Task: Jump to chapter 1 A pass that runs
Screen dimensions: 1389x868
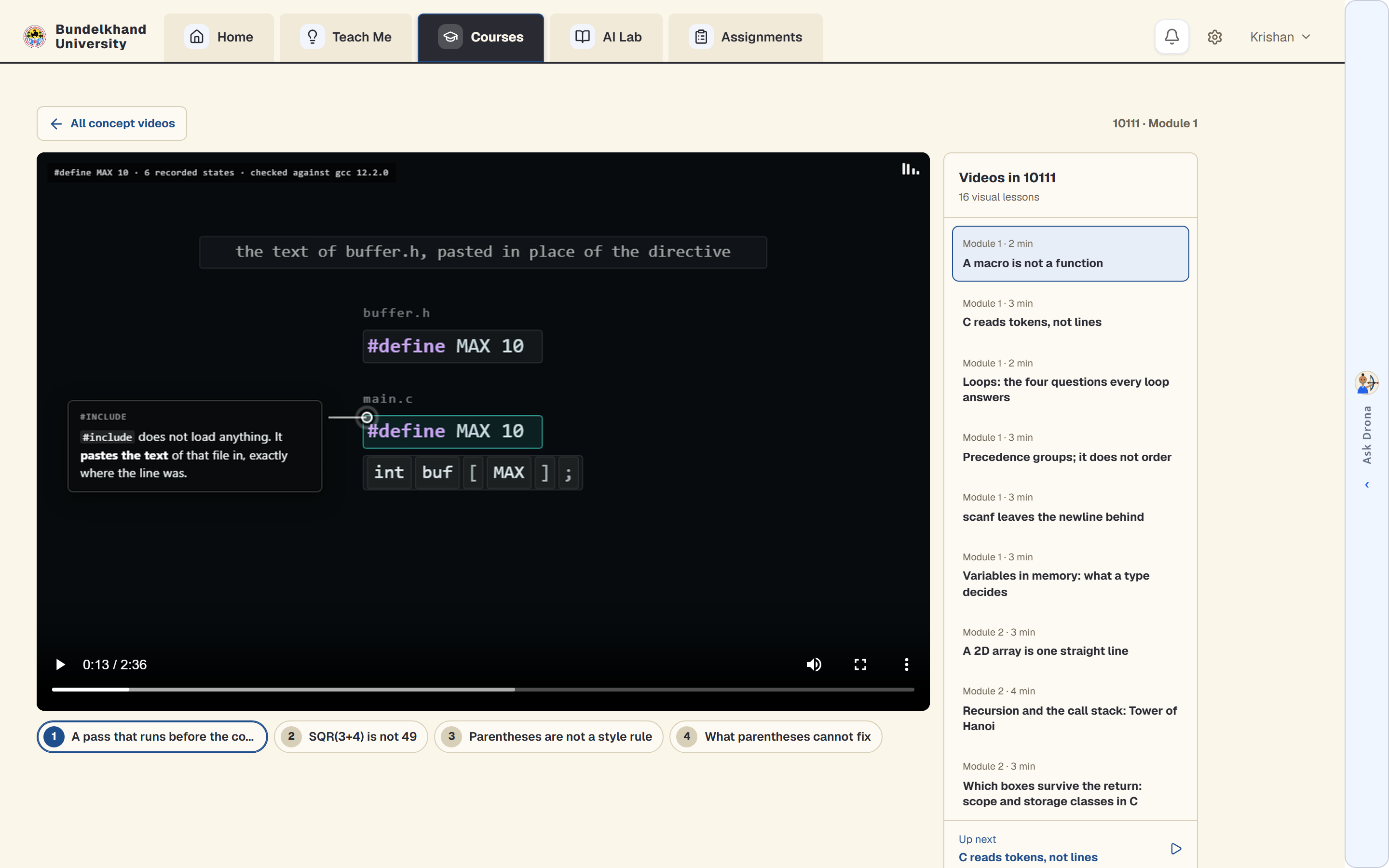Action: click(152, 736)
